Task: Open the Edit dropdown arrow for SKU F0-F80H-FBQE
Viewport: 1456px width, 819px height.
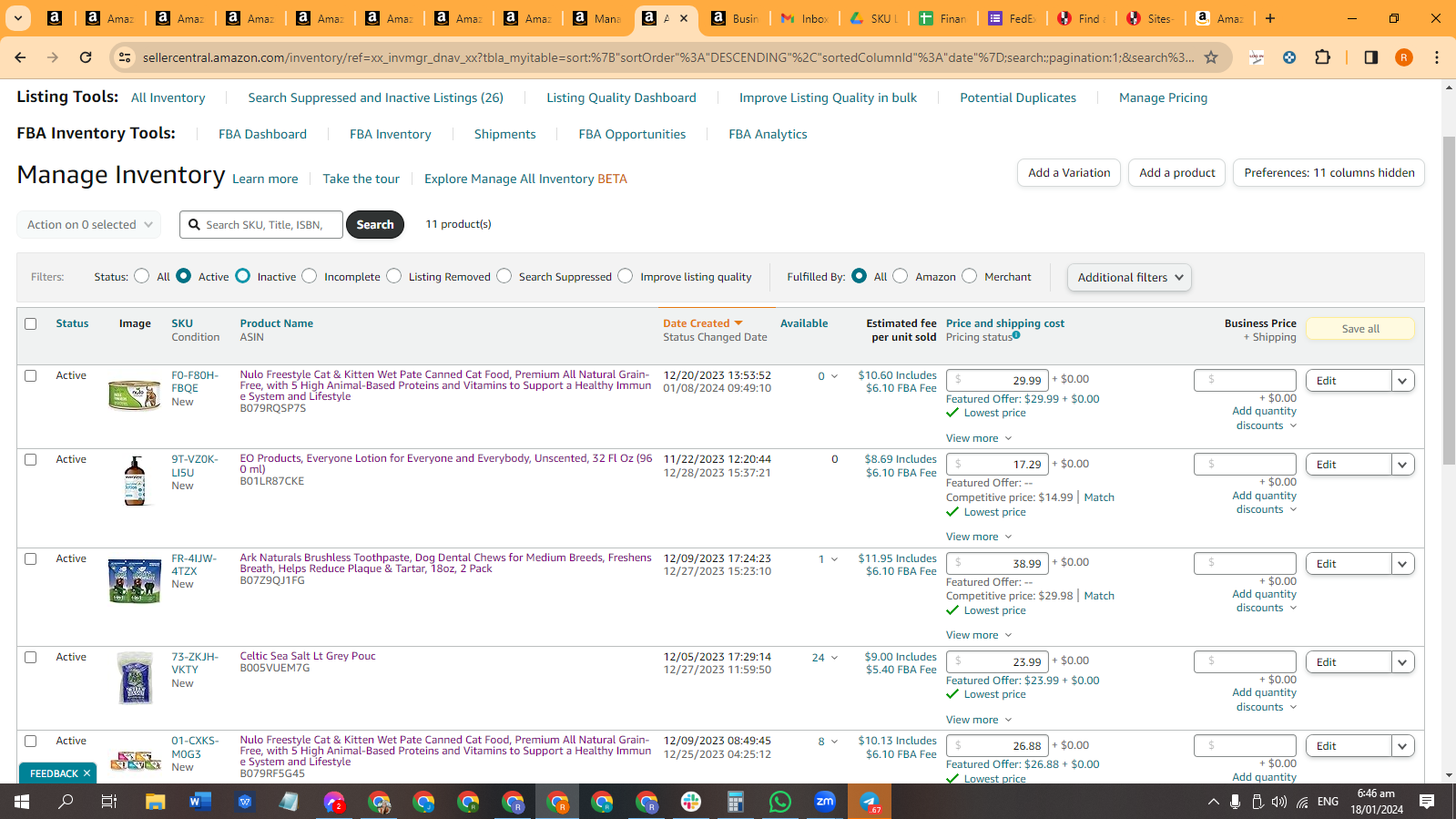Action: [1402, 381]
